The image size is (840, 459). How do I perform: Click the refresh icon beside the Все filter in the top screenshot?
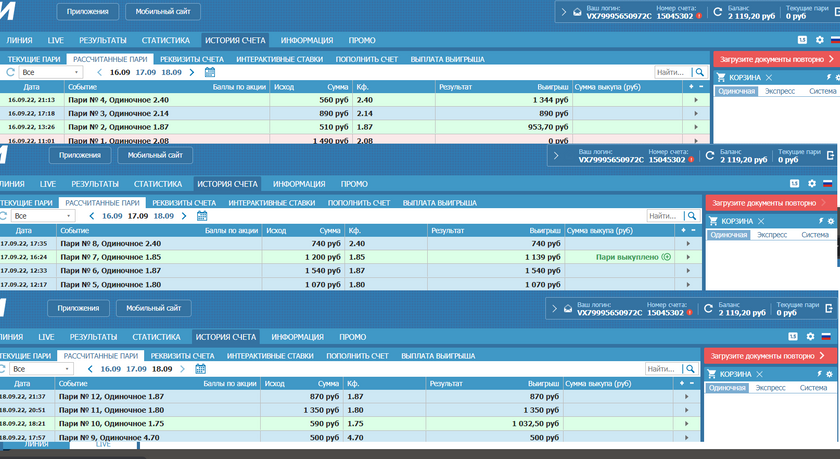[10, 72]
